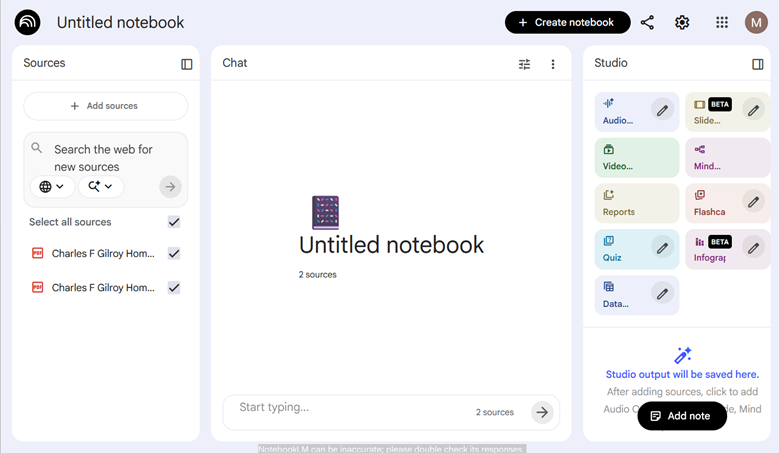This screenshot has height=453, width=779.
Task: Generate a Video Overview
Action: pos(637,157)
